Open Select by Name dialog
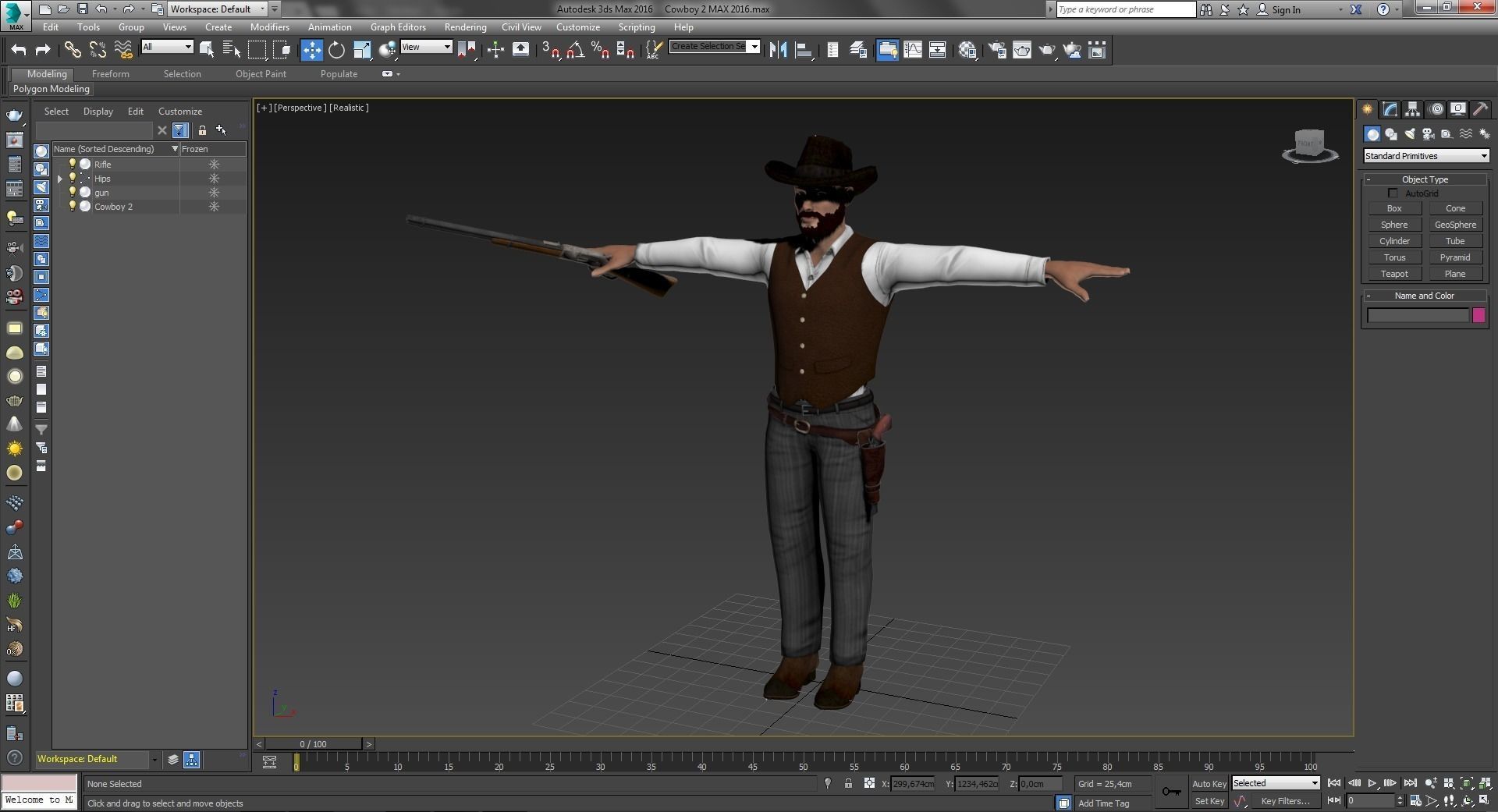The height and width of the screenshot is (812, 1498). click(x=232, y=50)
